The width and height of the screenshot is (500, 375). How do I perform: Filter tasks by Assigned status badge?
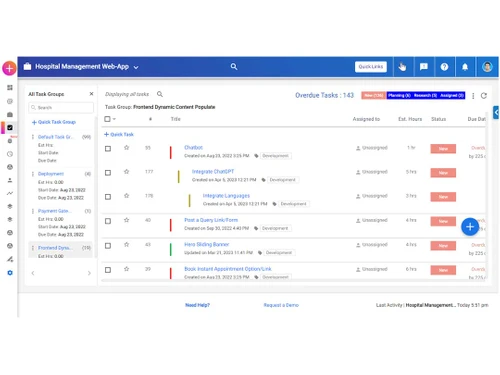click(x=452, y=95)
